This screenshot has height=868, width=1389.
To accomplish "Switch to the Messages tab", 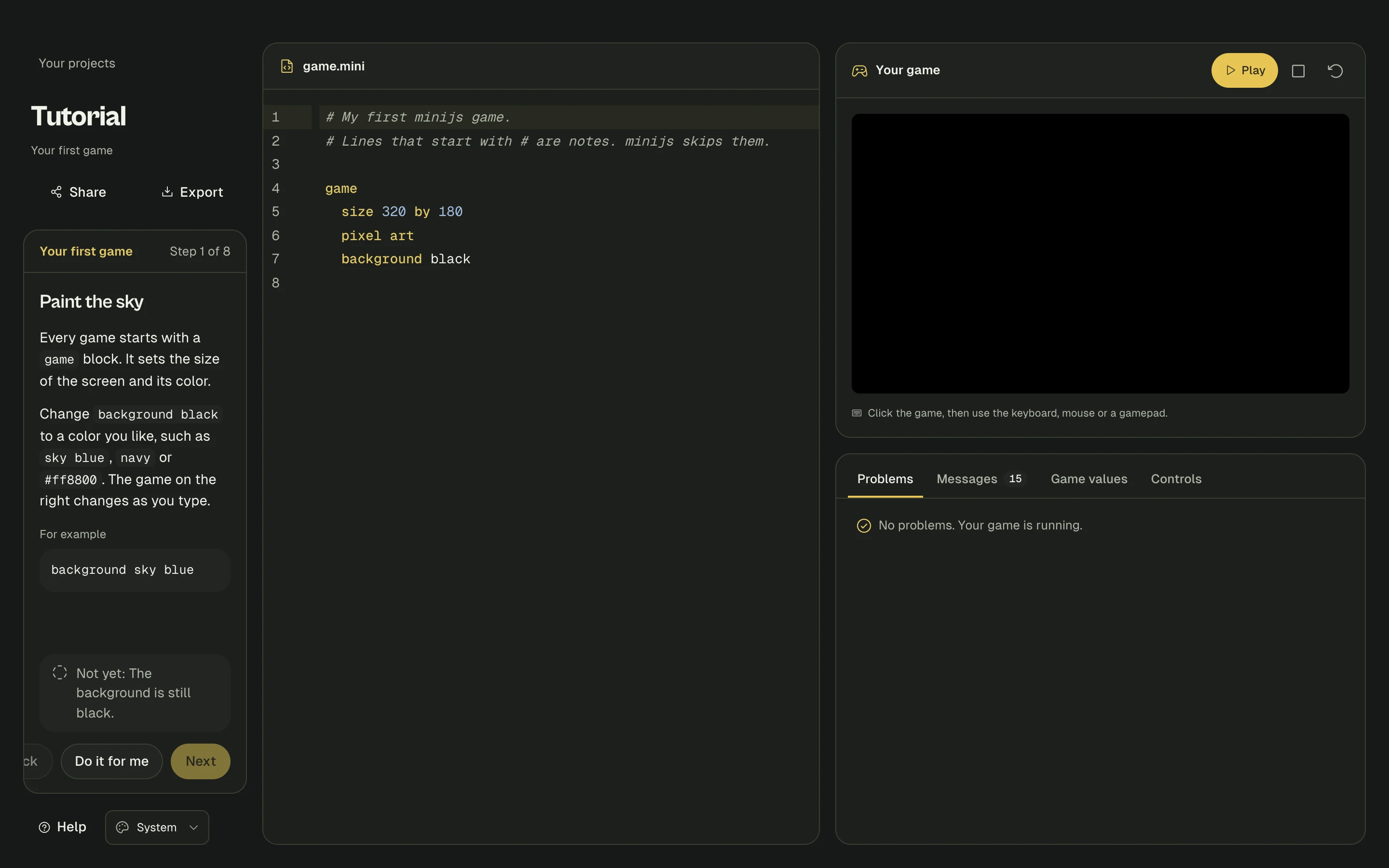I will tap(981, 479).
